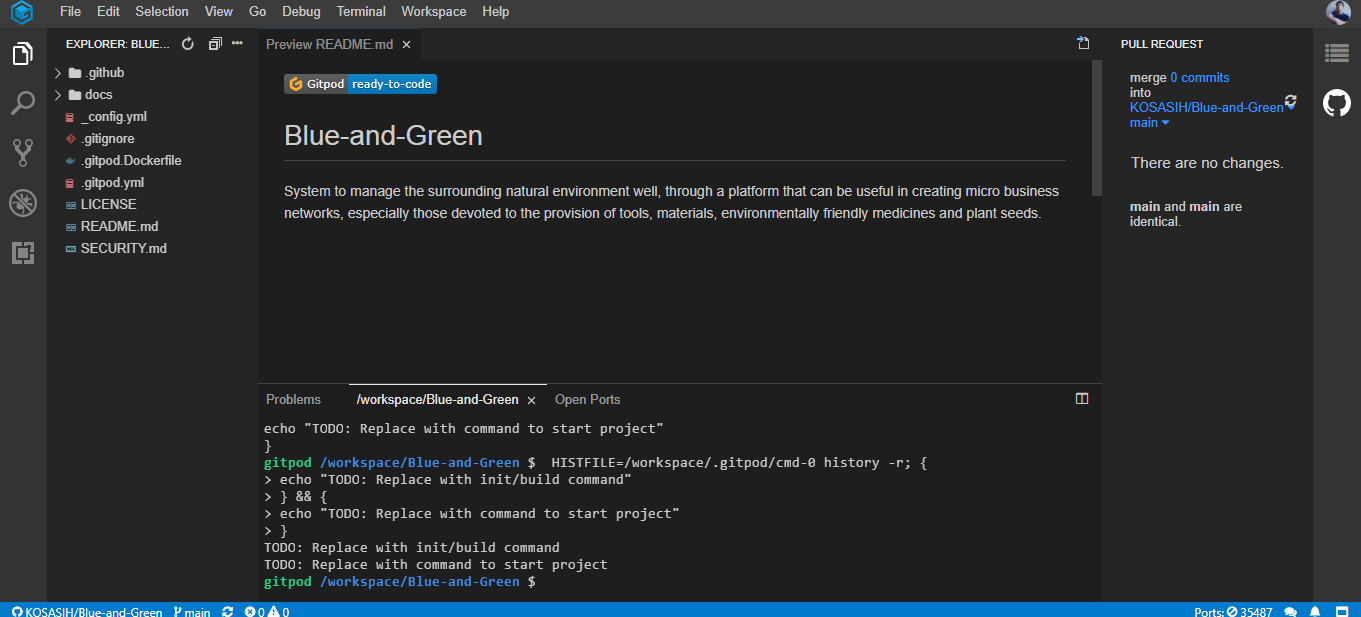The width and height of the screenshot is (1361, 617).
Task: Open the Search view in activity bar
Action: (x=23, y=103)
